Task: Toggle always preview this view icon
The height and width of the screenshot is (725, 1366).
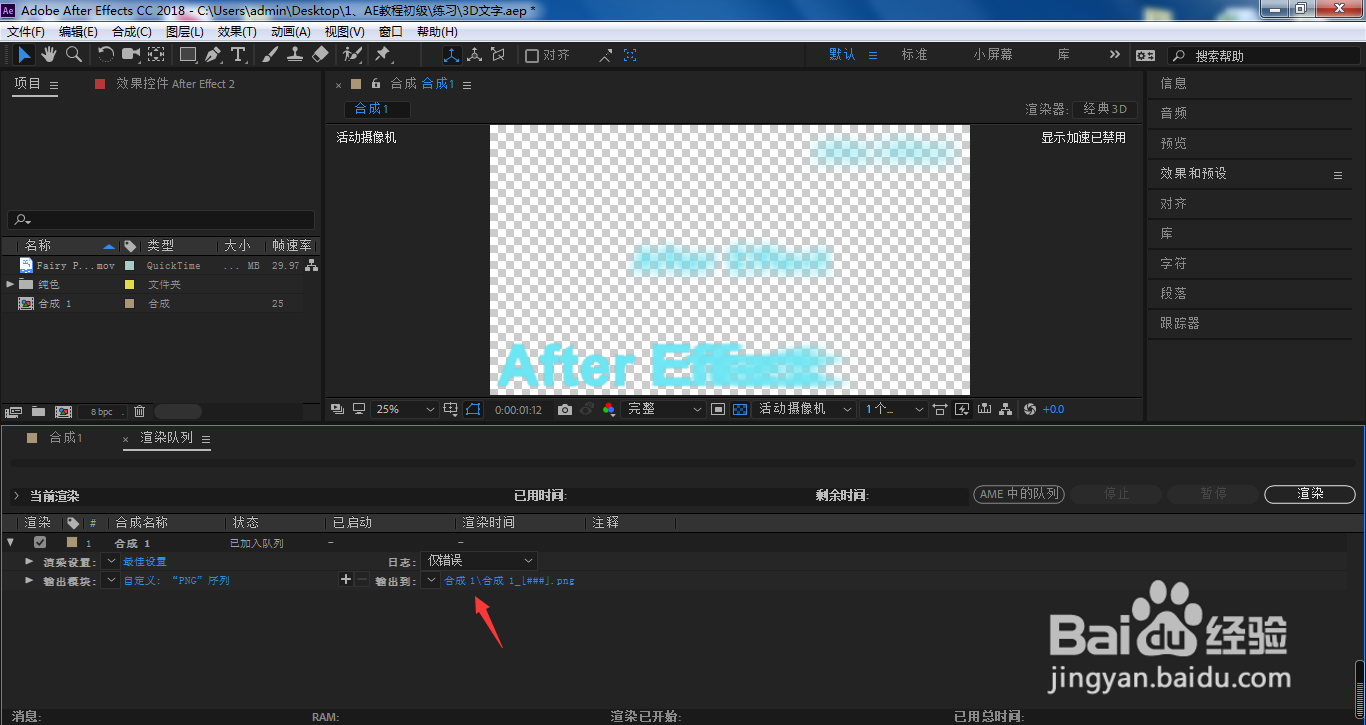Action: click(336, 409)
